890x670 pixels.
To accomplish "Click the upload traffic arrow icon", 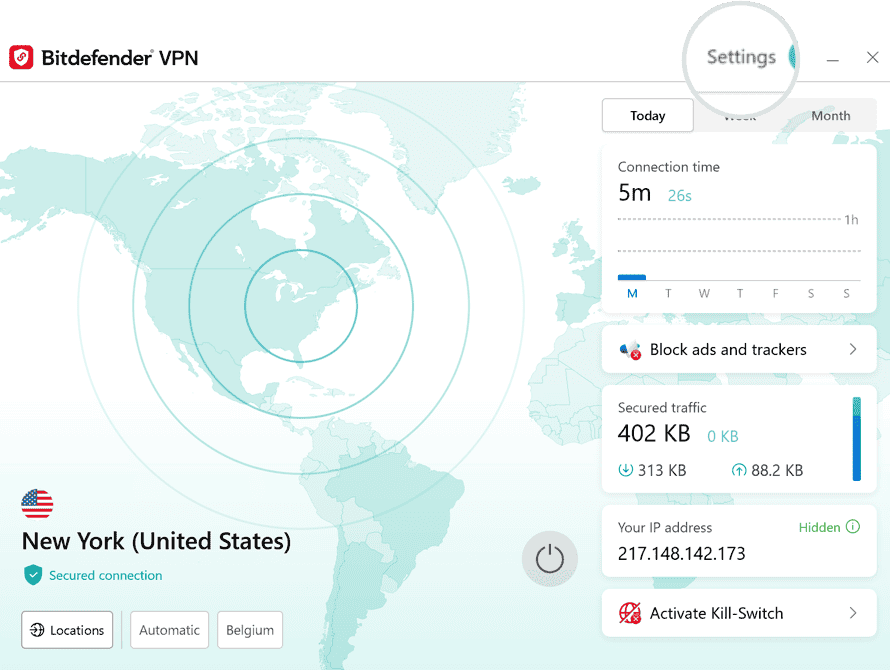I will pos(738,470).
